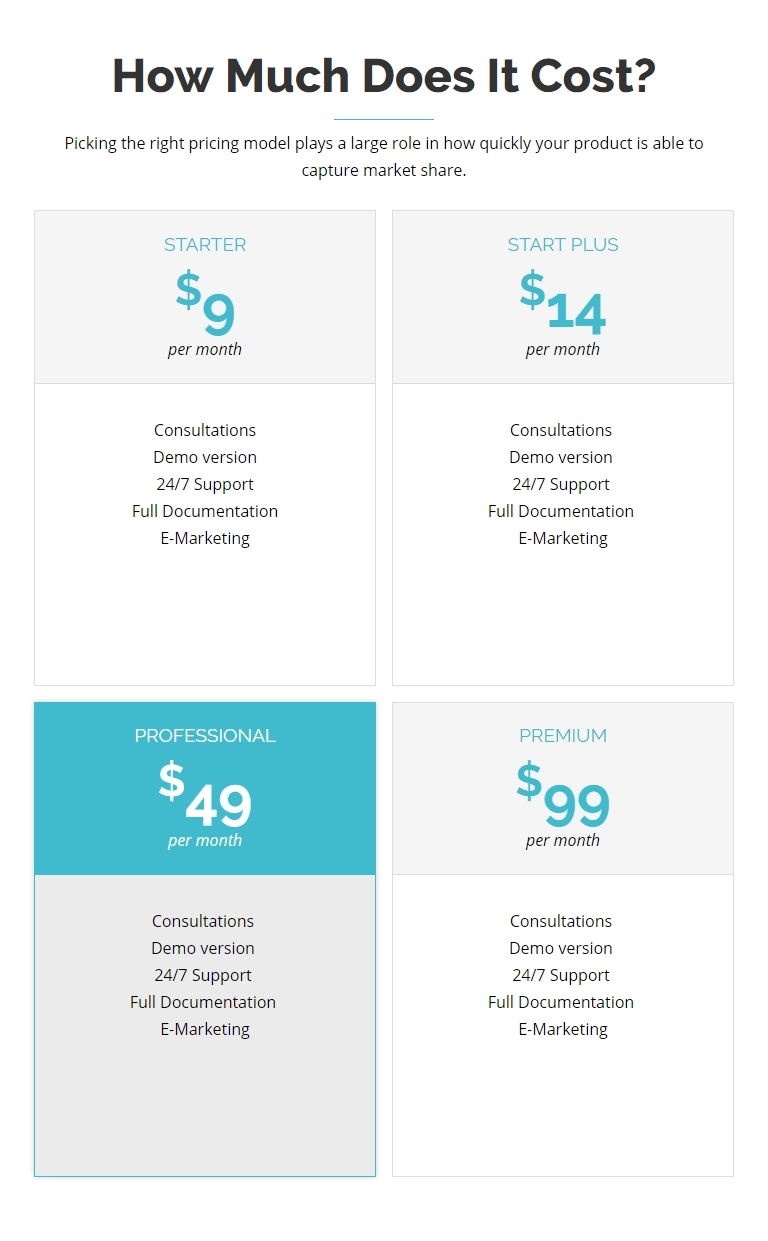Click Consultations in the Premium plan
768x1241 pixels.
point(561,921)
